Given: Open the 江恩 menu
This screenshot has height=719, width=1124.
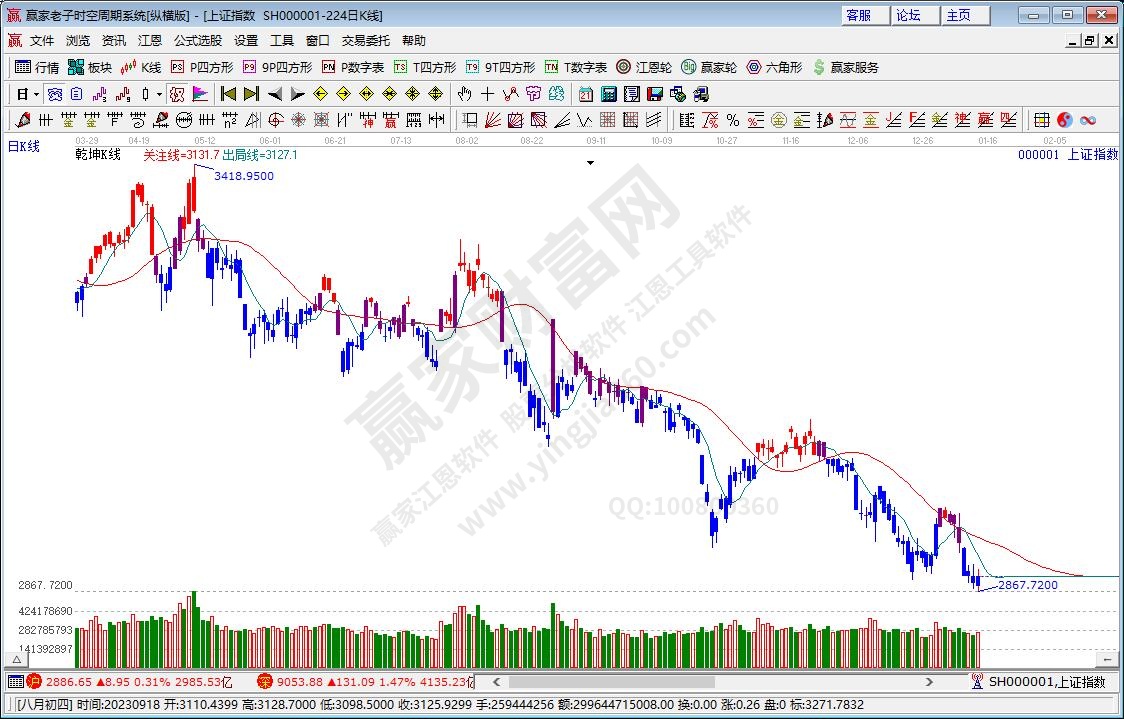Looking at the screenshot, I should 149,41.
